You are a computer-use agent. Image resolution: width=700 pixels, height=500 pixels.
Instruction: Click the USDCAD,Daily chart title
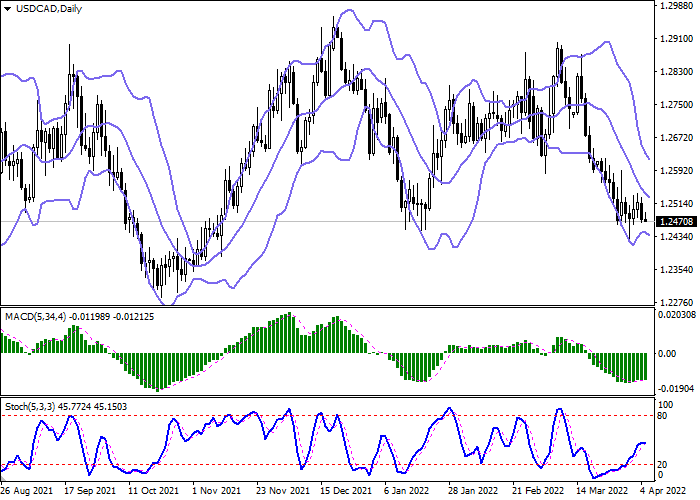tap(49, 8)
